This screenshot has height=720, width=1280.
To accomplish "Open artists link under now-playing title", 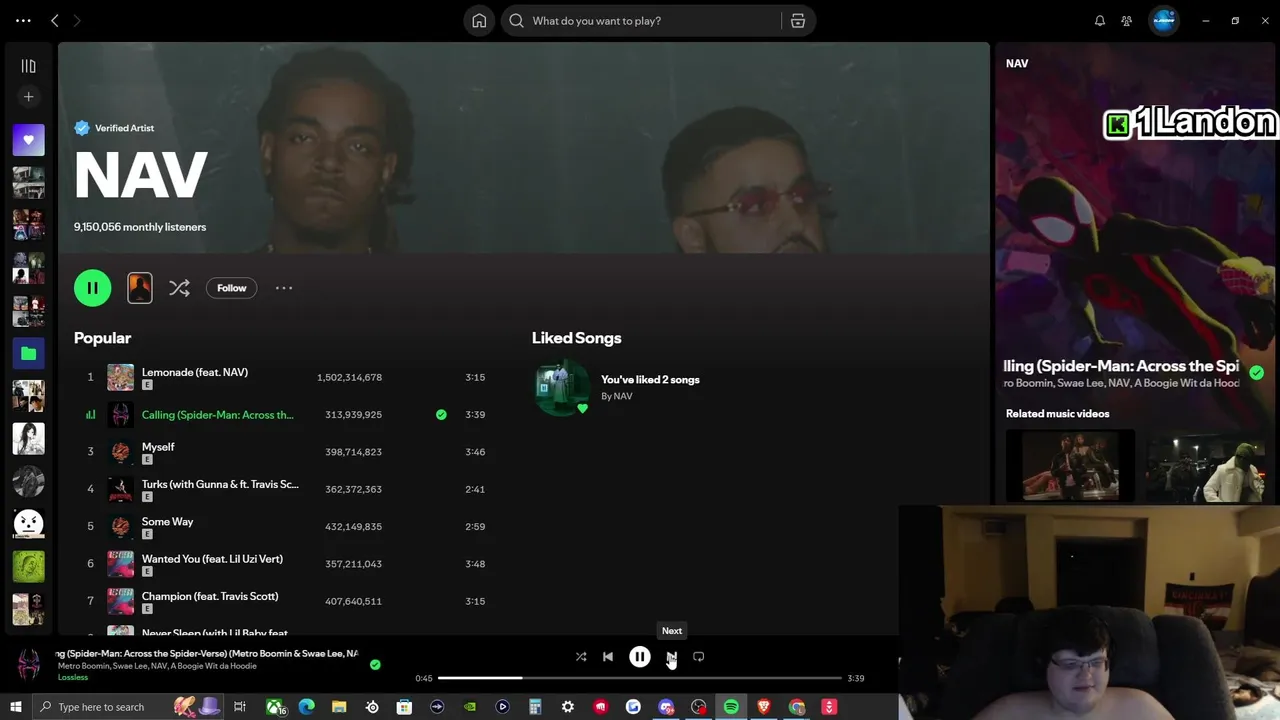I will coord(157,666).
